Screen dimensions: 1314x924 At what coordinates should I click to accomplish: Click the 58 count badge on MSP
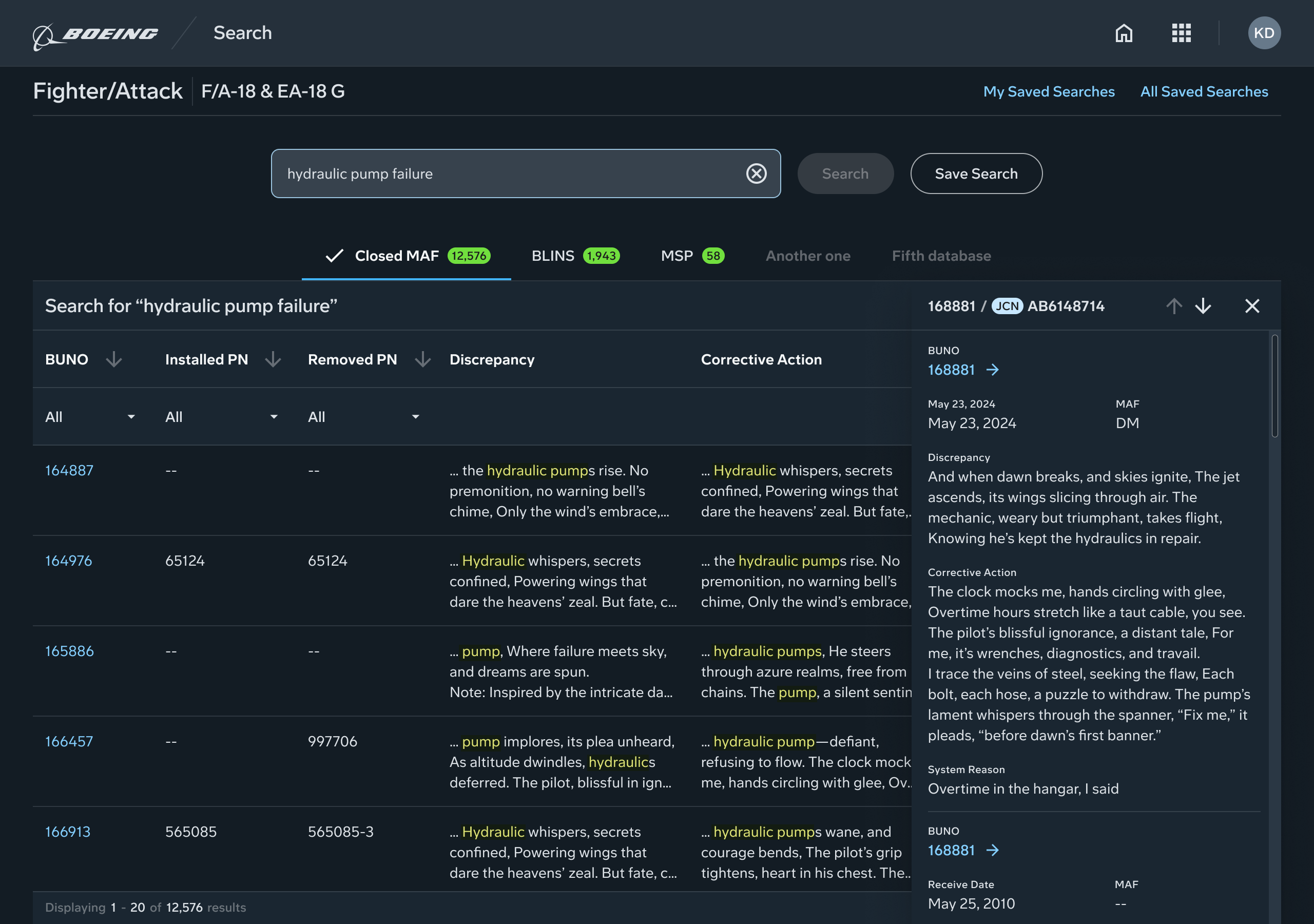pyautogui.click(x=713, y=256)
